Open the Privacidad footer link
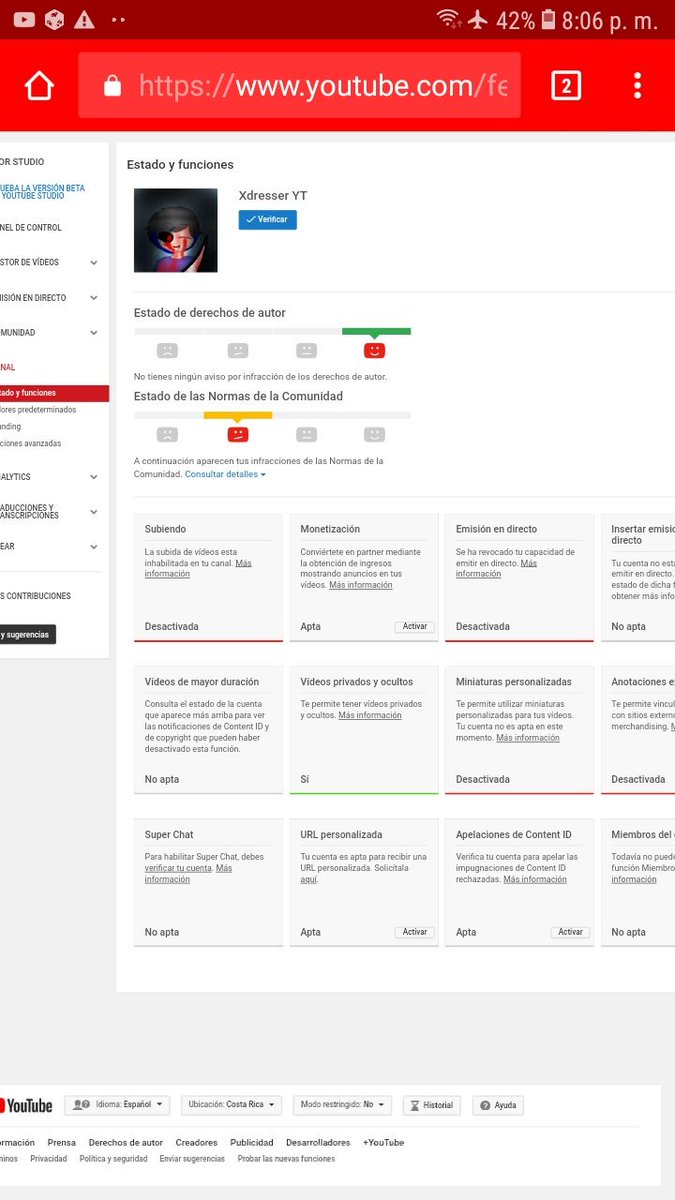Screen dimensions: 675x1200 coord(48,1159)
